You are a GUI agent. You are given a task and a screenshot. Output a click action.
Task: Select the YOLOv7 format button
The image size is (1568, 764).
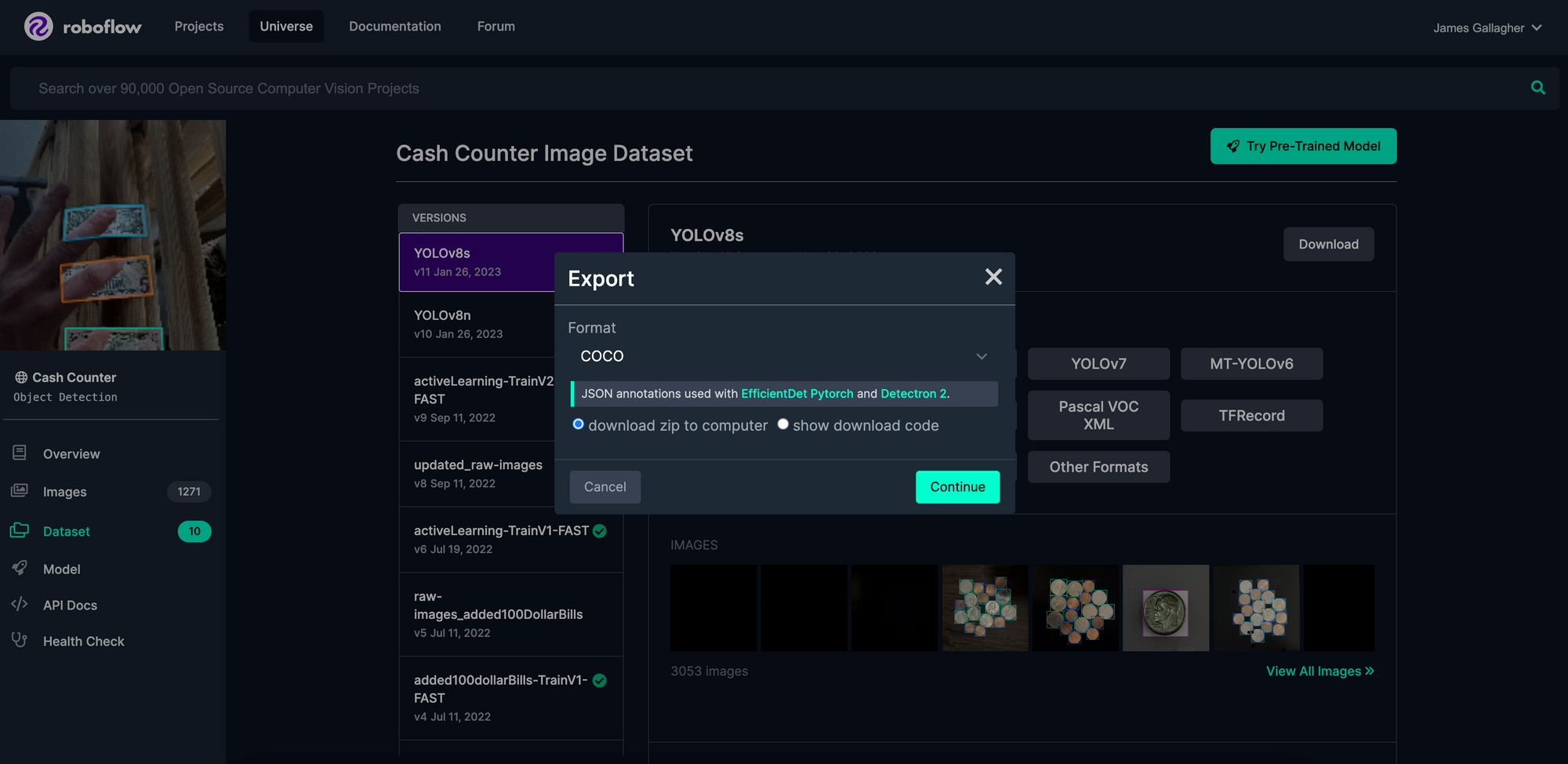[x=1098, y=364]
